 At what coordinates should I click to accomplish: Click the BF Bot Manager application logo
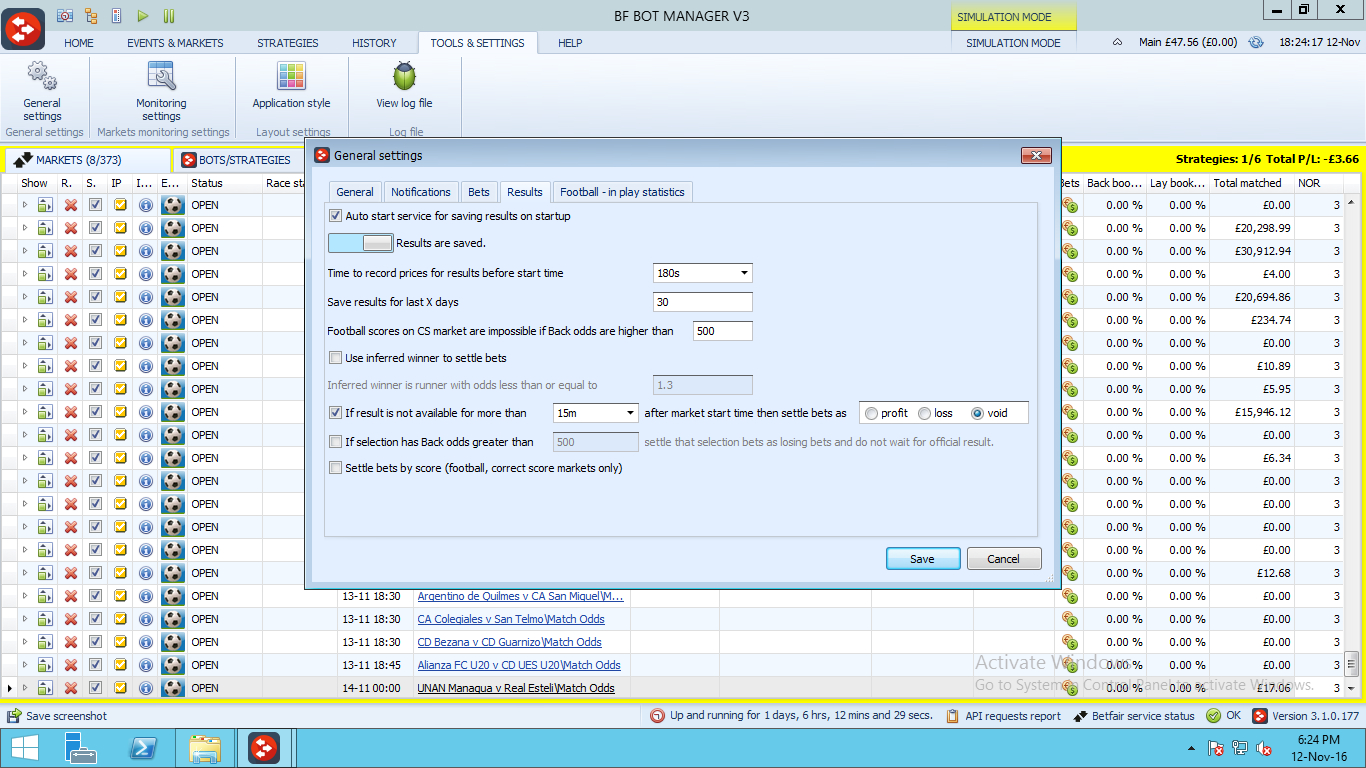coord(23,27)
